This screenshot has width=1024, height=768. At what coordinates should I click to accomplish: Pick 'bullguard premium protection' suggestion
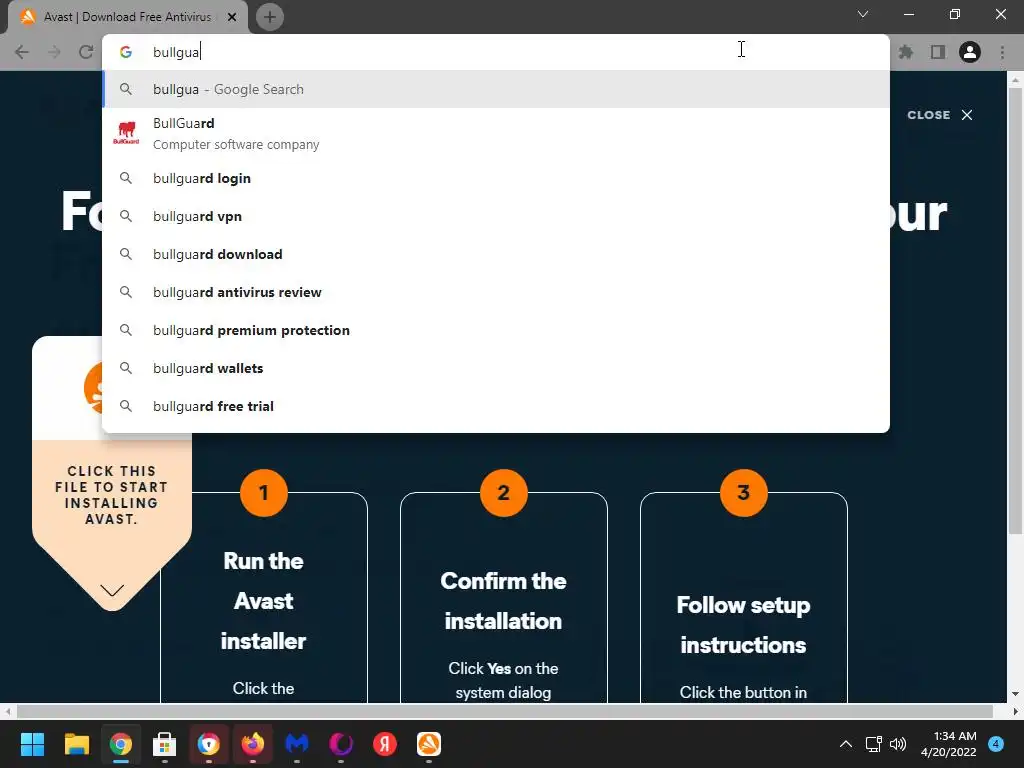click(496, 330)
